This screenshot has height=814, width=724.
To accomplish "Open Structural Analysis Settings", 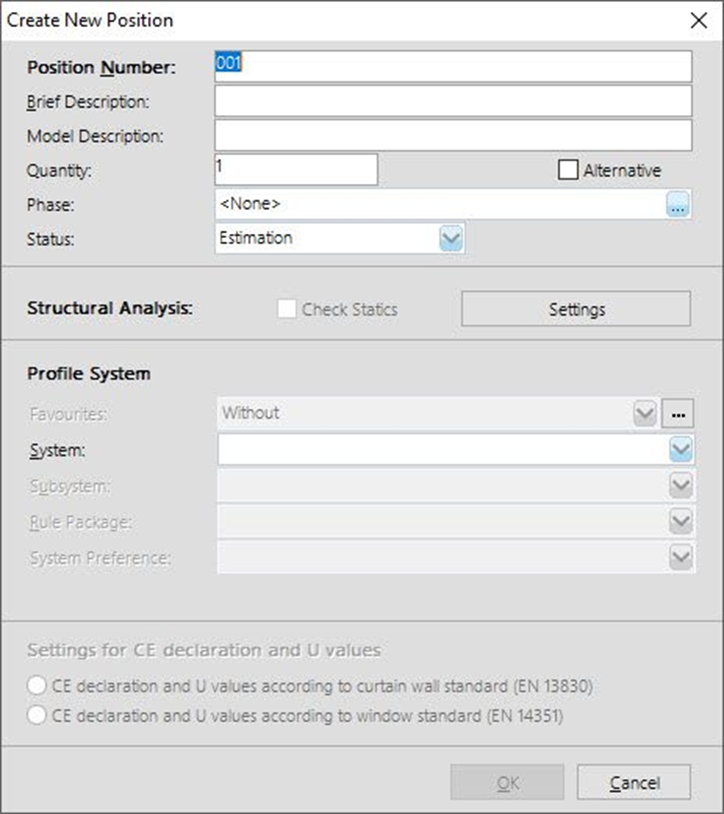I will 576,309.
